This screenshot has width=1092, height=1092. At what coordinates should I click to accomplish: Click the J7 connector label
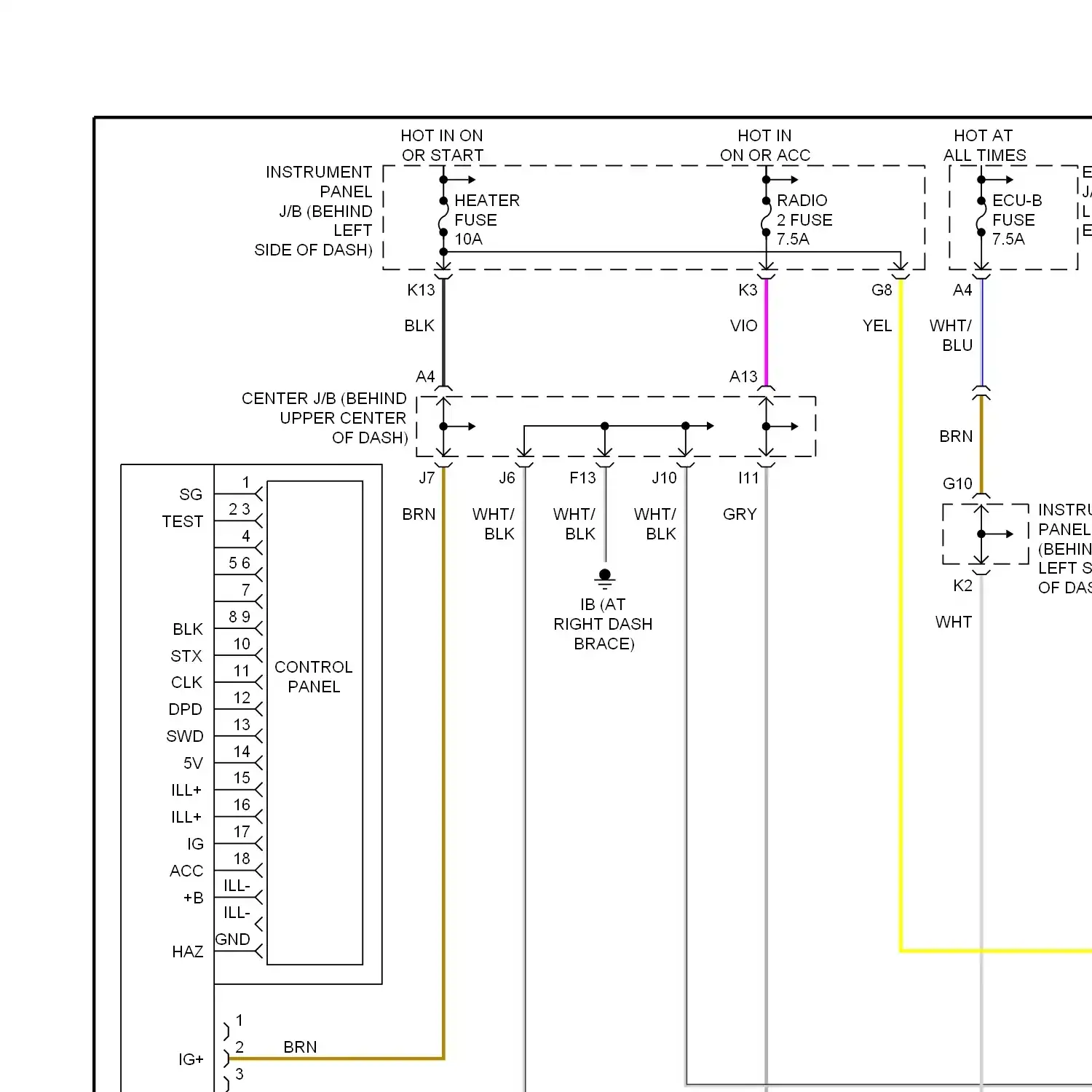tap(427, 478)
